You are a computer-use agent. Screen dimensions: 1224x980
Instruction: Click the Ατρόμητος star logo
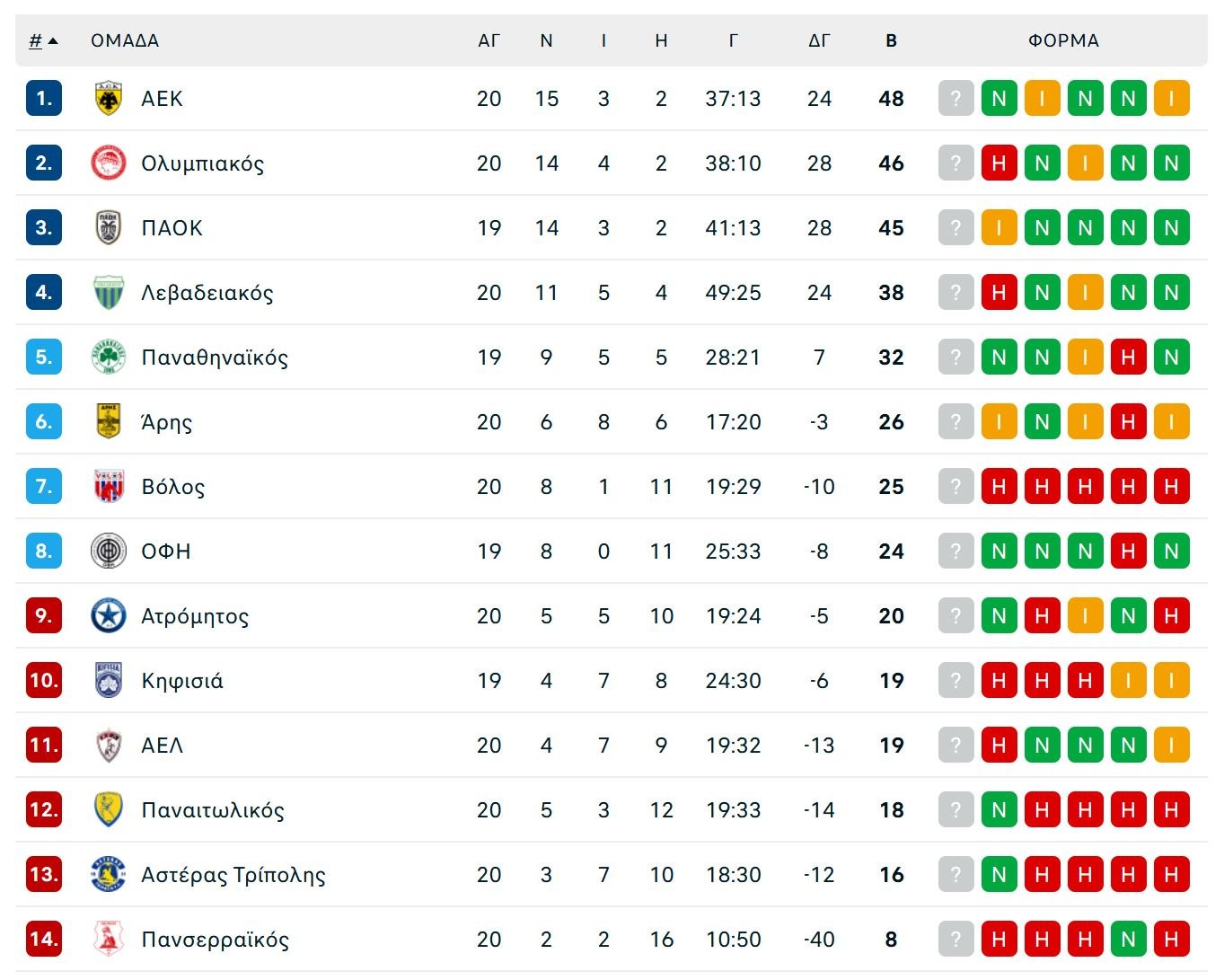[x=109, y=616]
